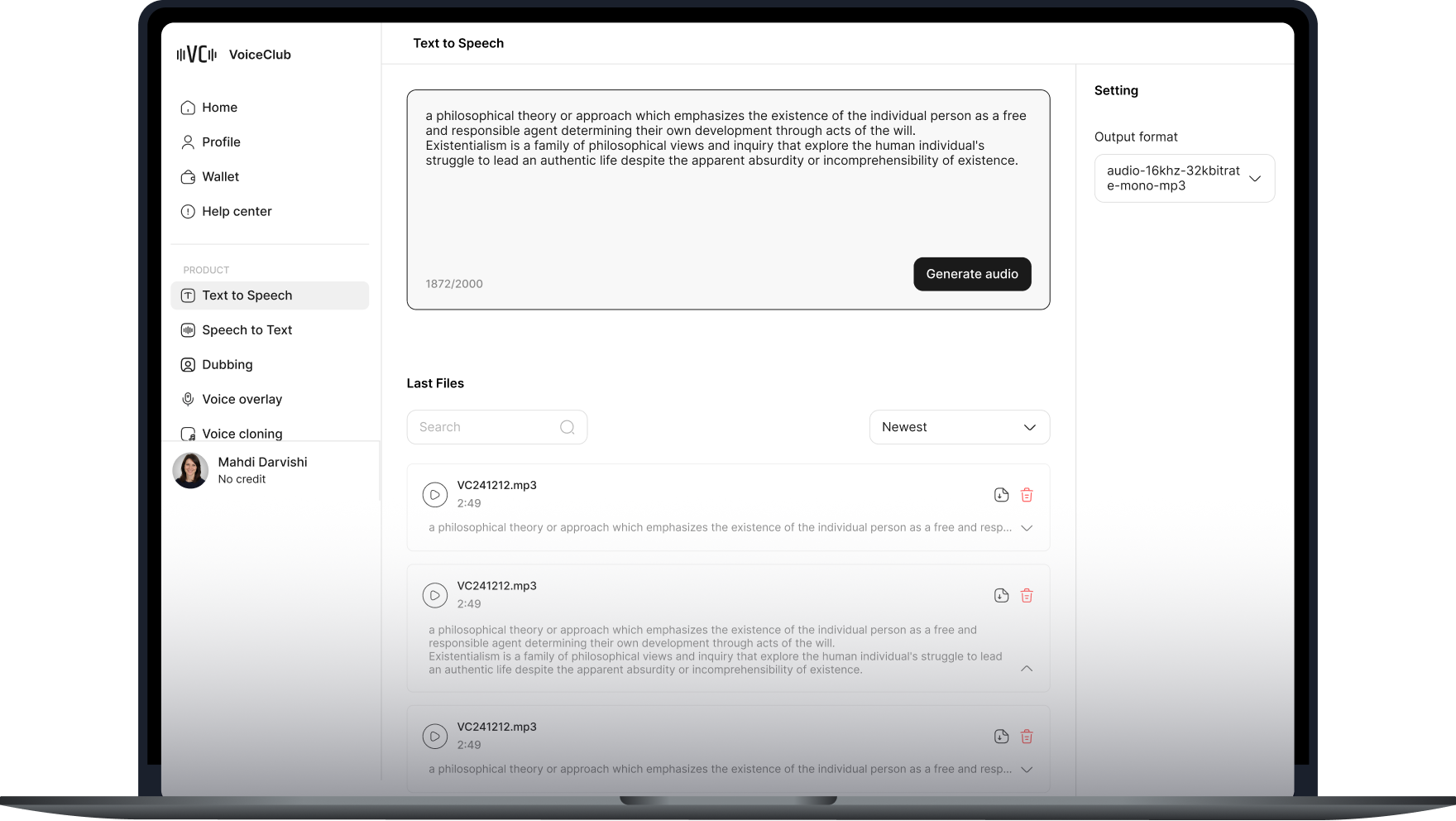Open Speech to Text product
The height and width of the screenshot is (821, 1456).
(247, 330)
